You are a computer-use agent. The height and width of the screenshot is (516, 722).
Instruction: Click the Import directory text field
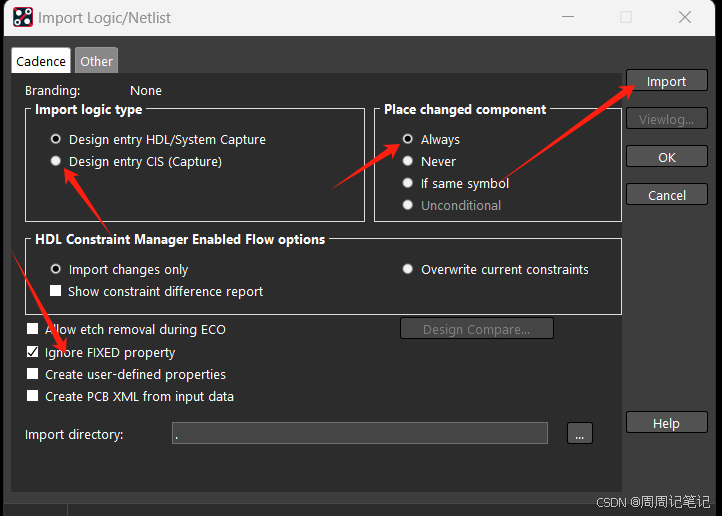(360, 434)
